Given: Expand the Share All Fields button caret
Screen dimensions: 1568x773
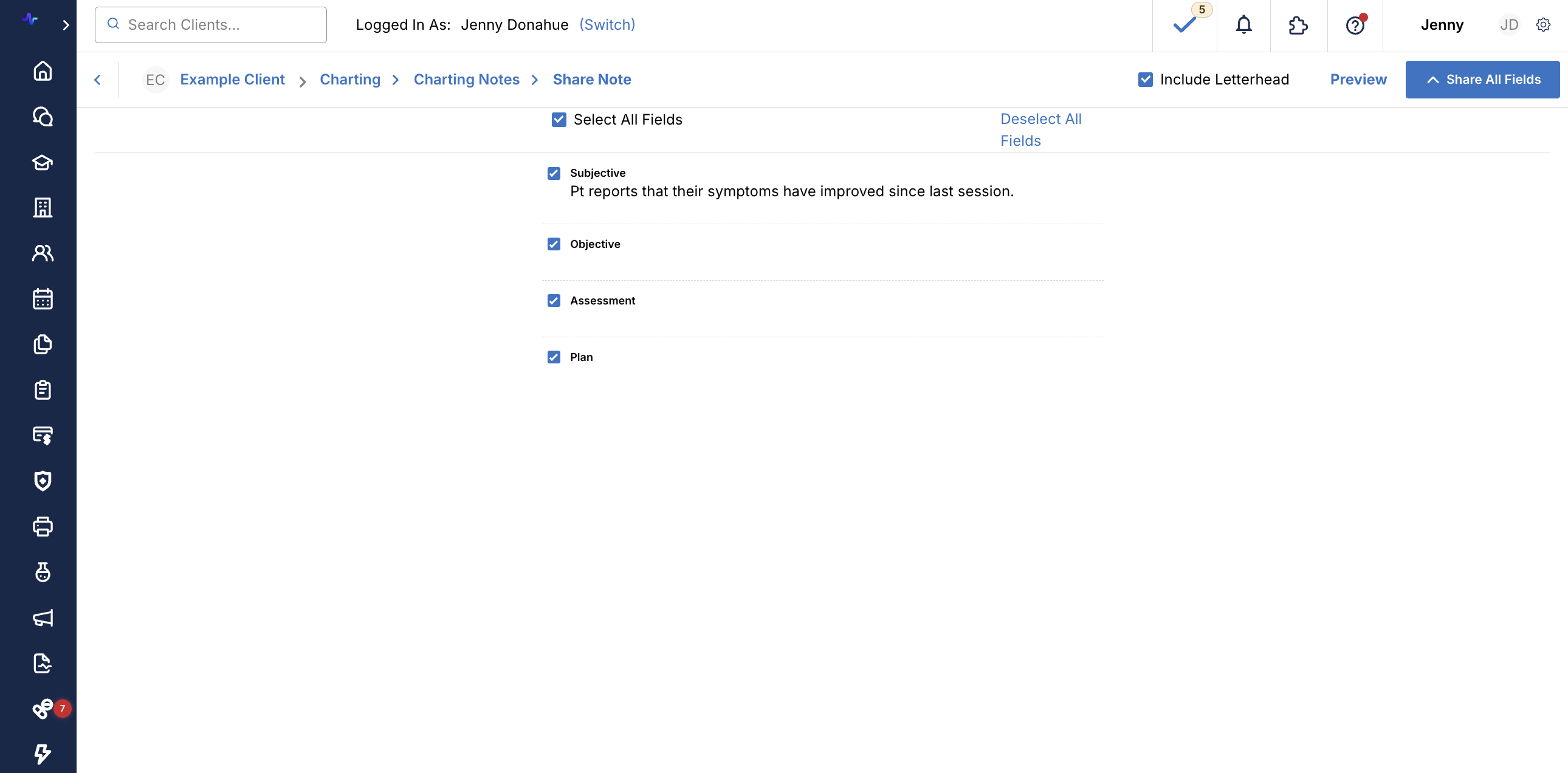Looking at the screenshot, I should (1433, 80).
